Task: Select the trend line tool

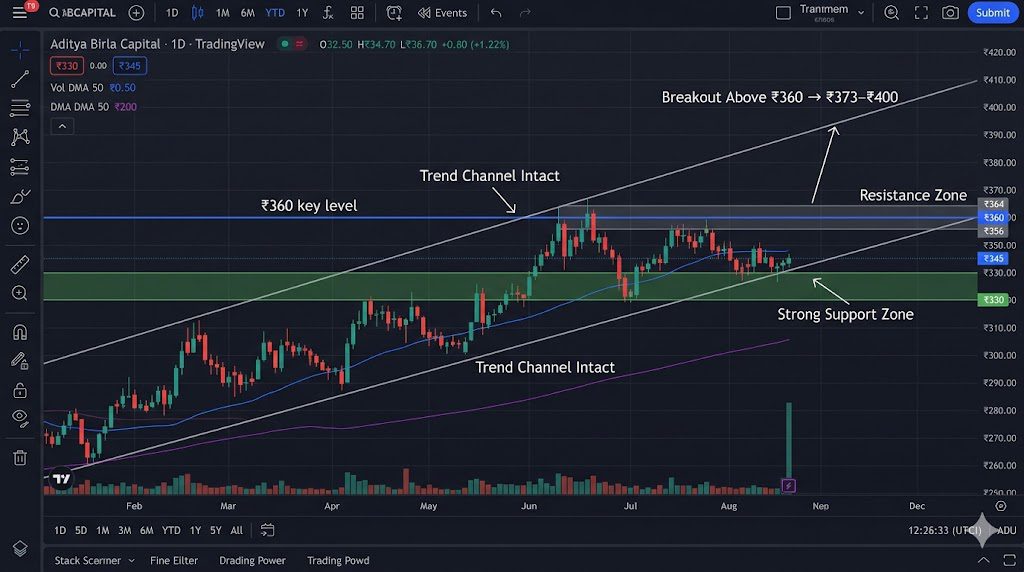Action: click(x=20, y=79)
